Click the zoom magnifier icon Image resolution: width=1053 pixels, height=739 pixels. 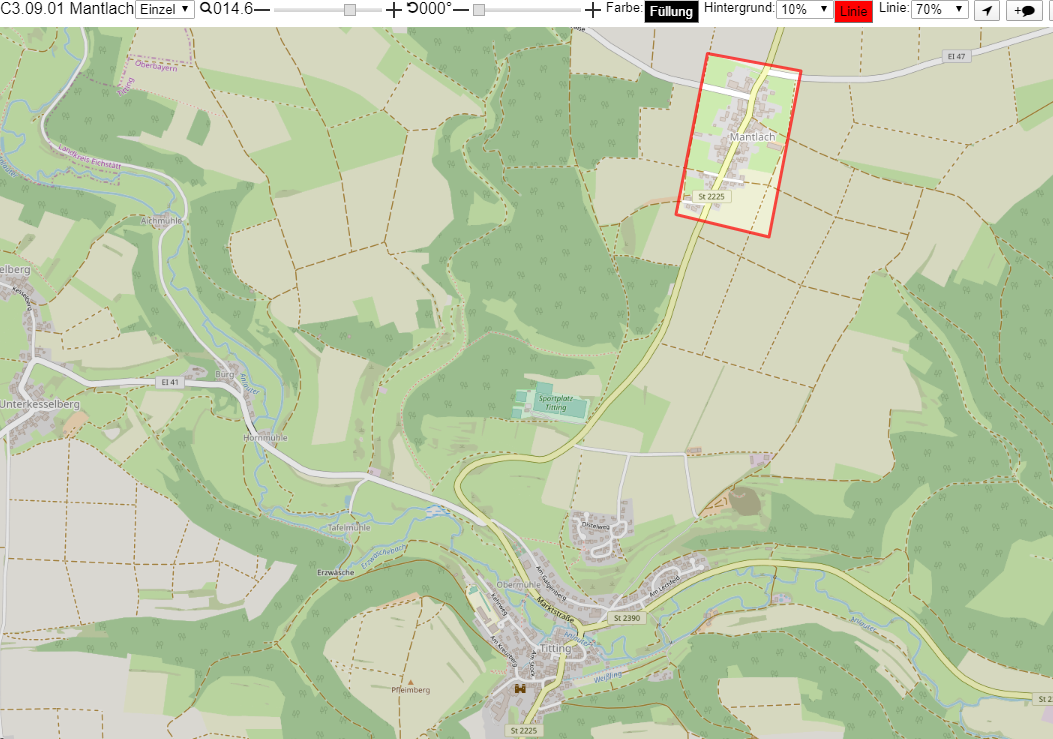coord(206,9)
